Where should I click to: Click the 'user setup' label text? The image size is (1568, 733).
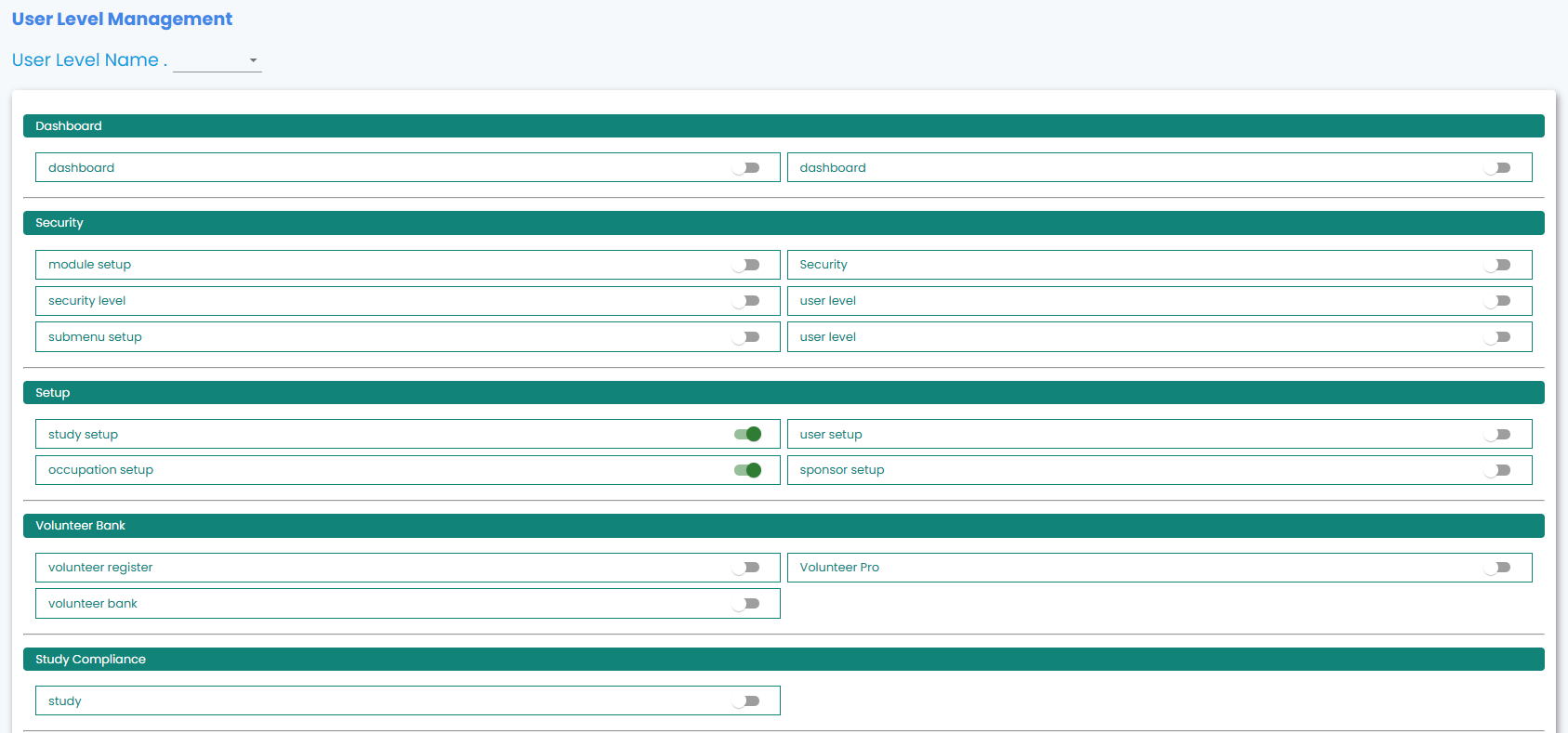pos(831,435)
